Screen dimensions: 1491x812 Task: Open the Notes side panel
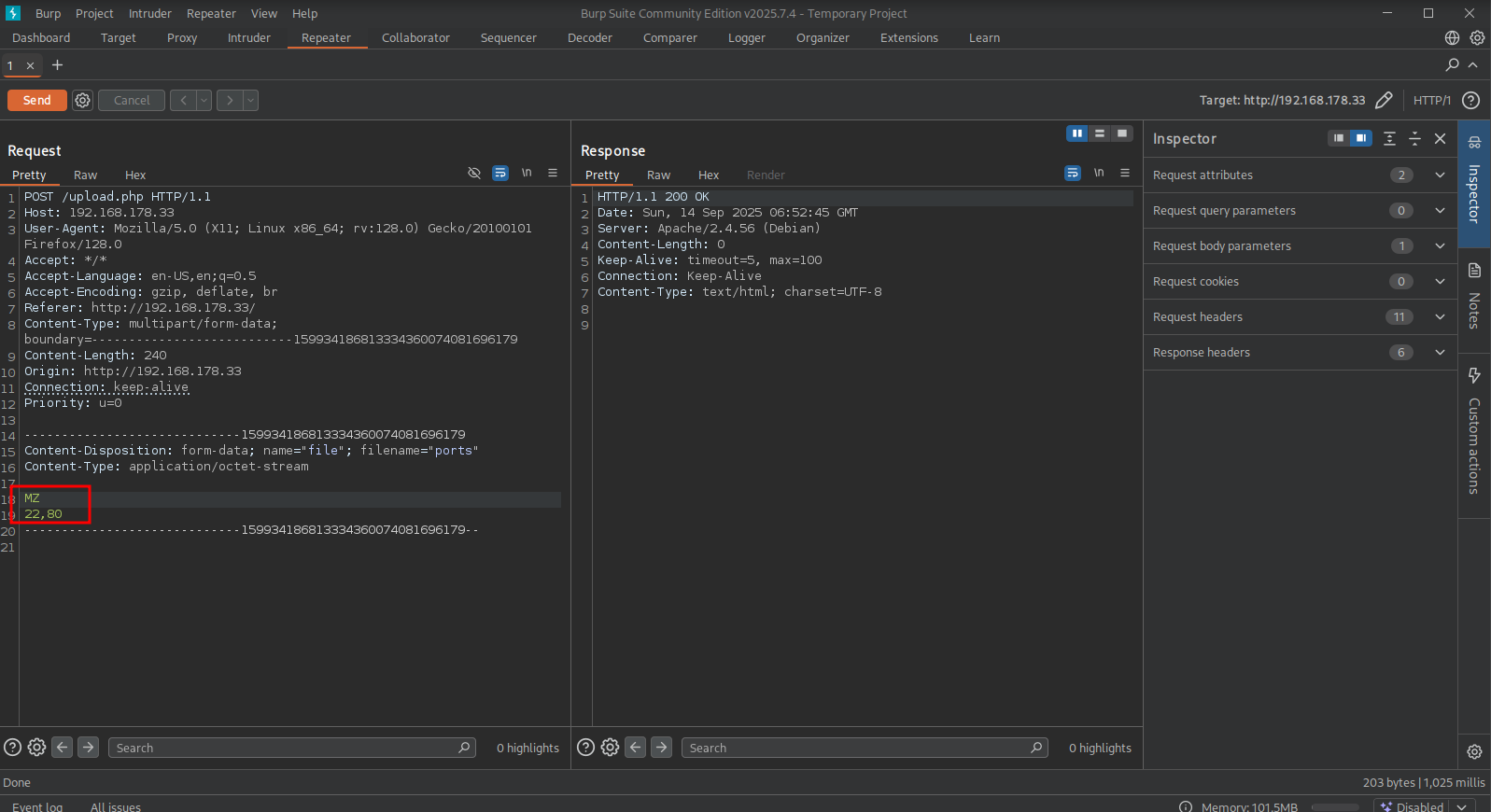[1474, 299]
